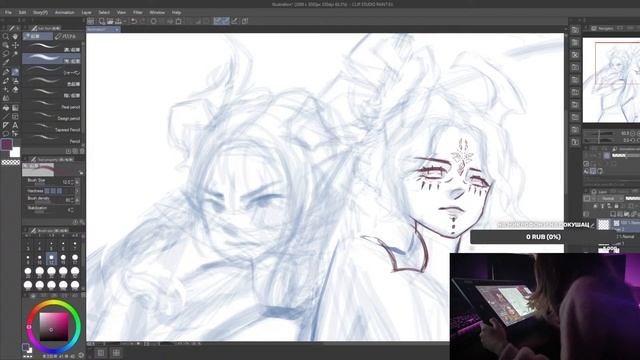
Task: Select the Gradient tool
Action: tap(16, 108)
